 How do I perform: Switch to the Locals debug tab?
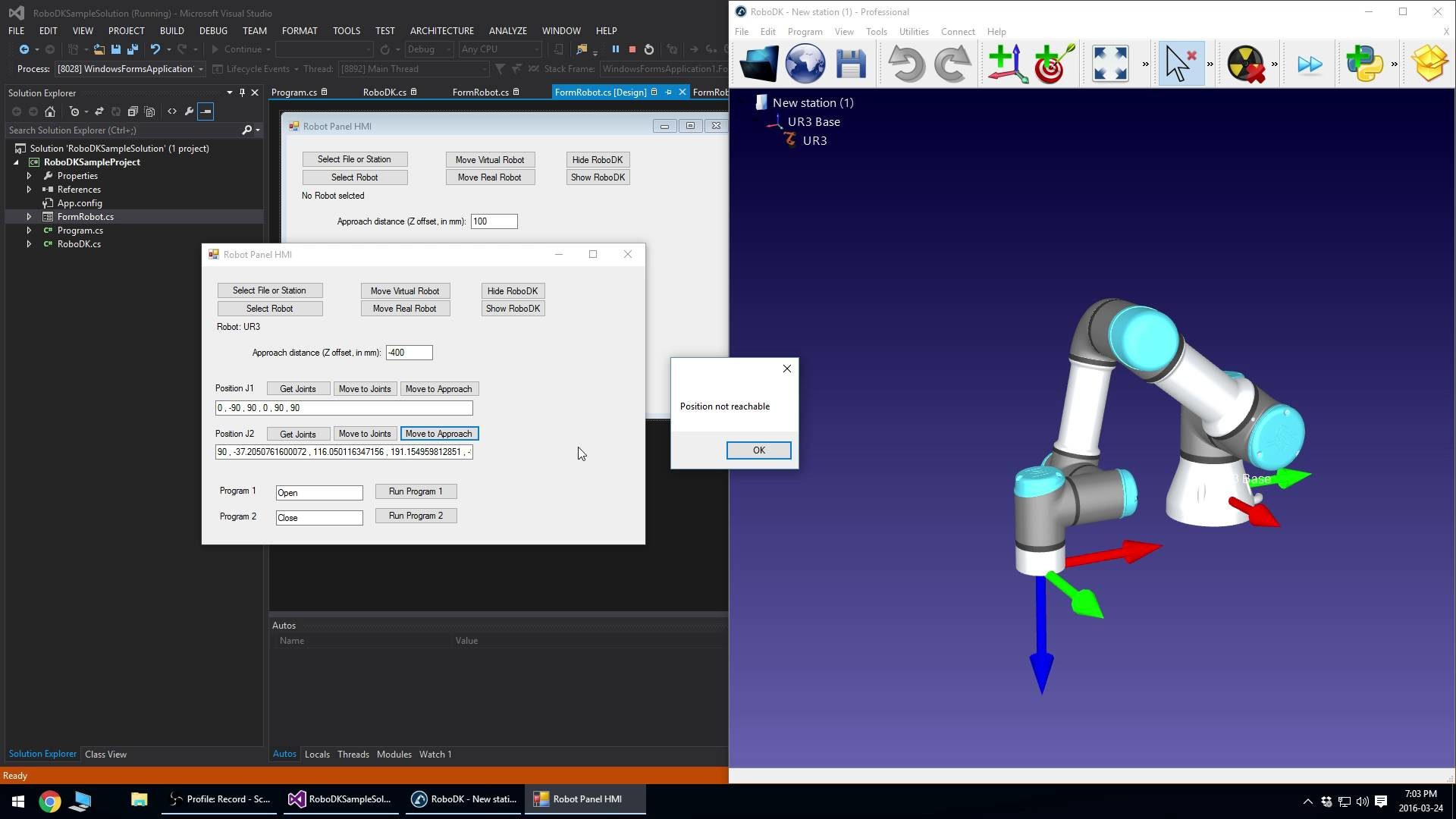pyautogui.click(x=317, y=754)
